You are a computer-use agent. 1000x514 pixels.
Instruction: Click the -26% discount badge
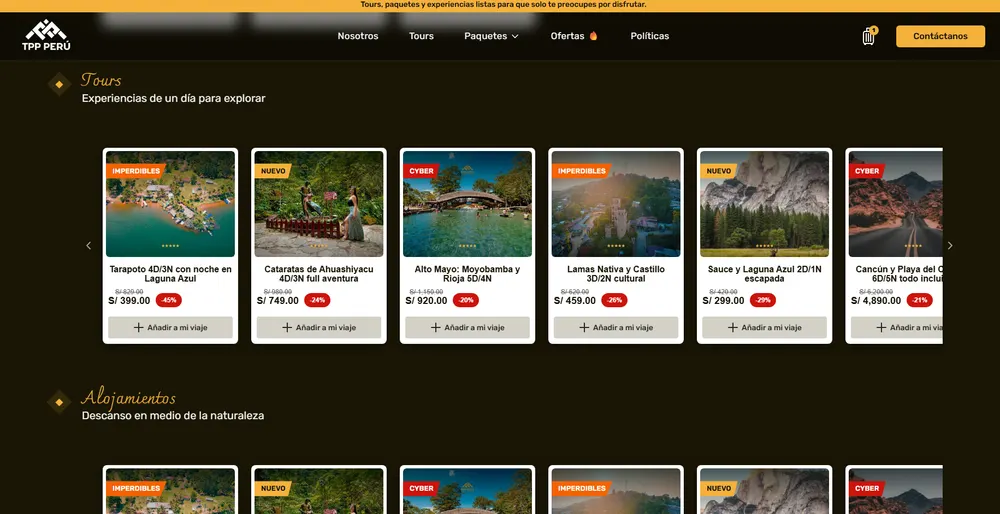pos(614,300)
